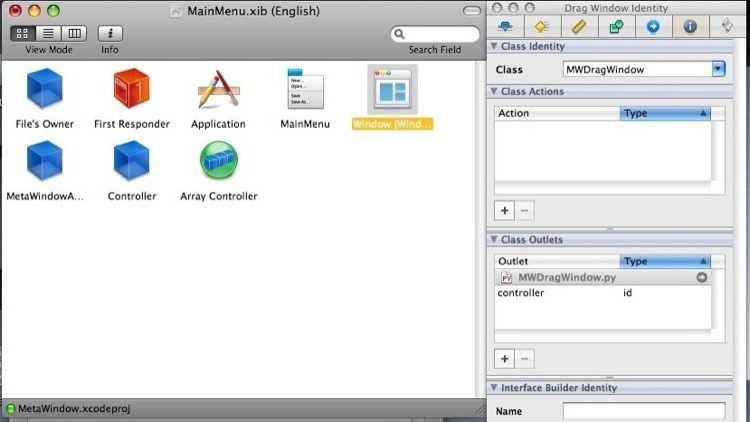This screenshot has width=750, height=422.
Task: Switch to list view mode
Action: tap(48, 33)
